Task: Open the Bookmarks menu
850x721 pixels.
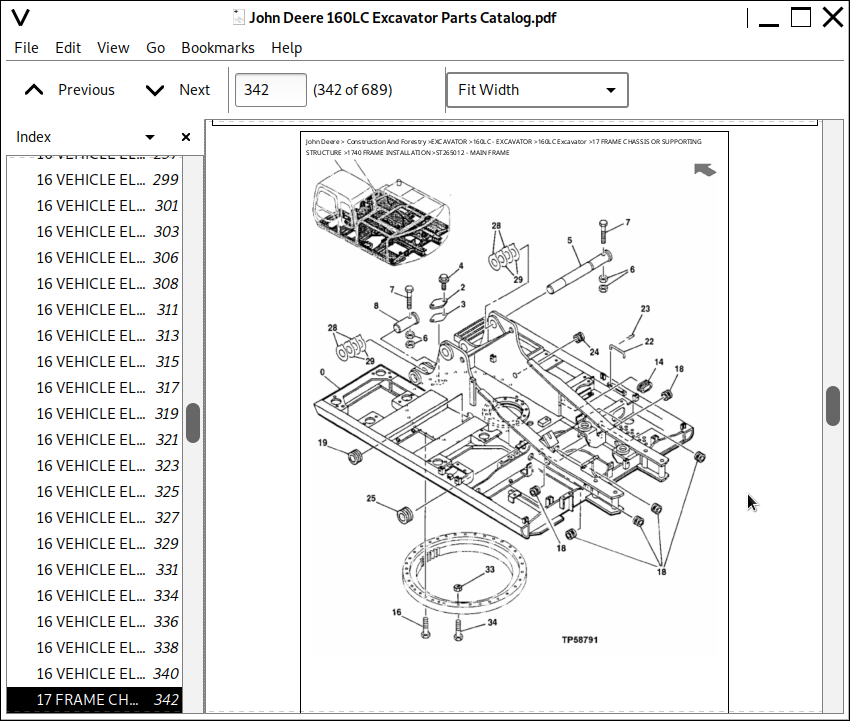Action: [x=217, y=48]
